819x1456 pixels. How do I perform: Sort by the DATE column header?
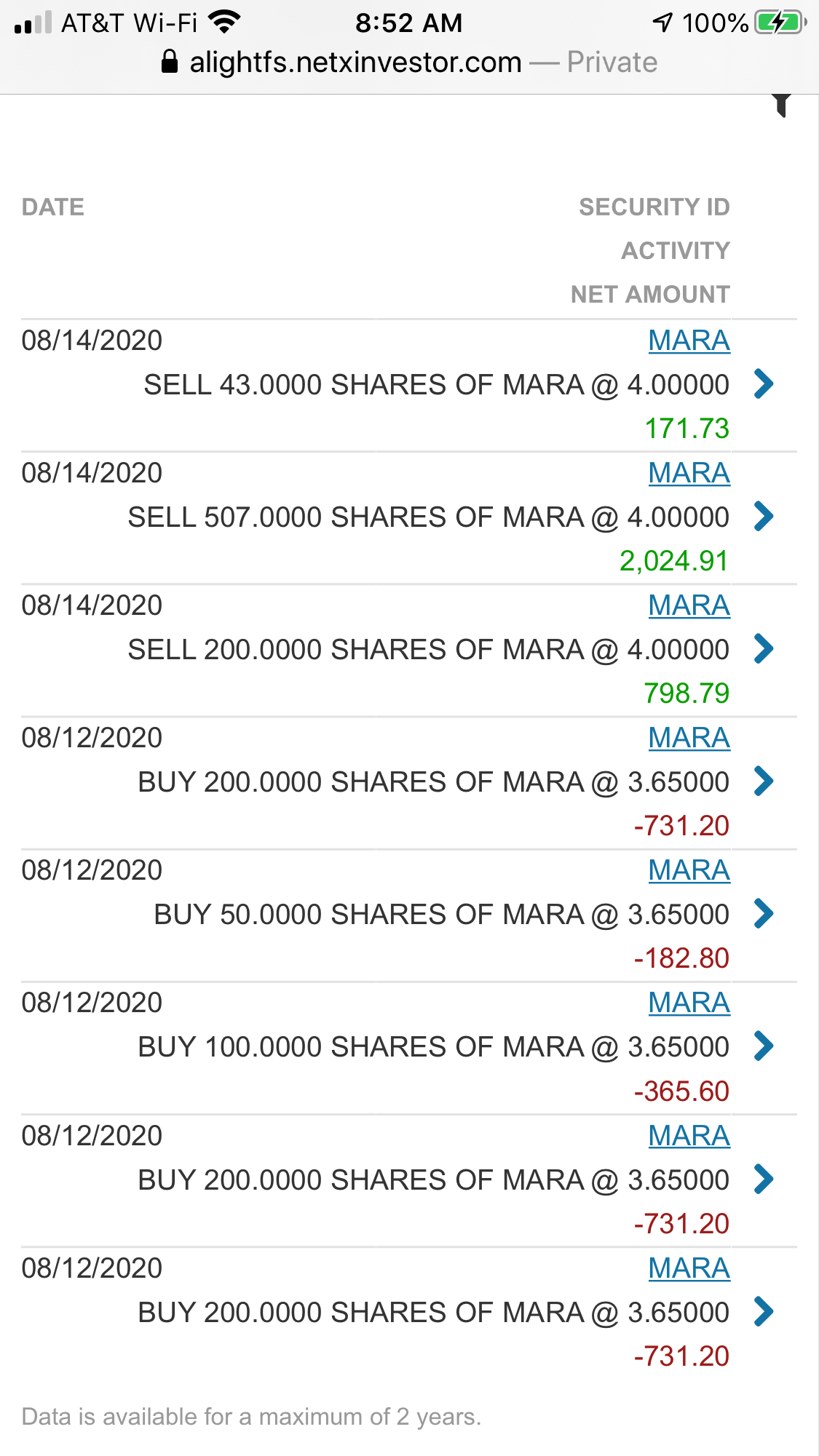53,207
